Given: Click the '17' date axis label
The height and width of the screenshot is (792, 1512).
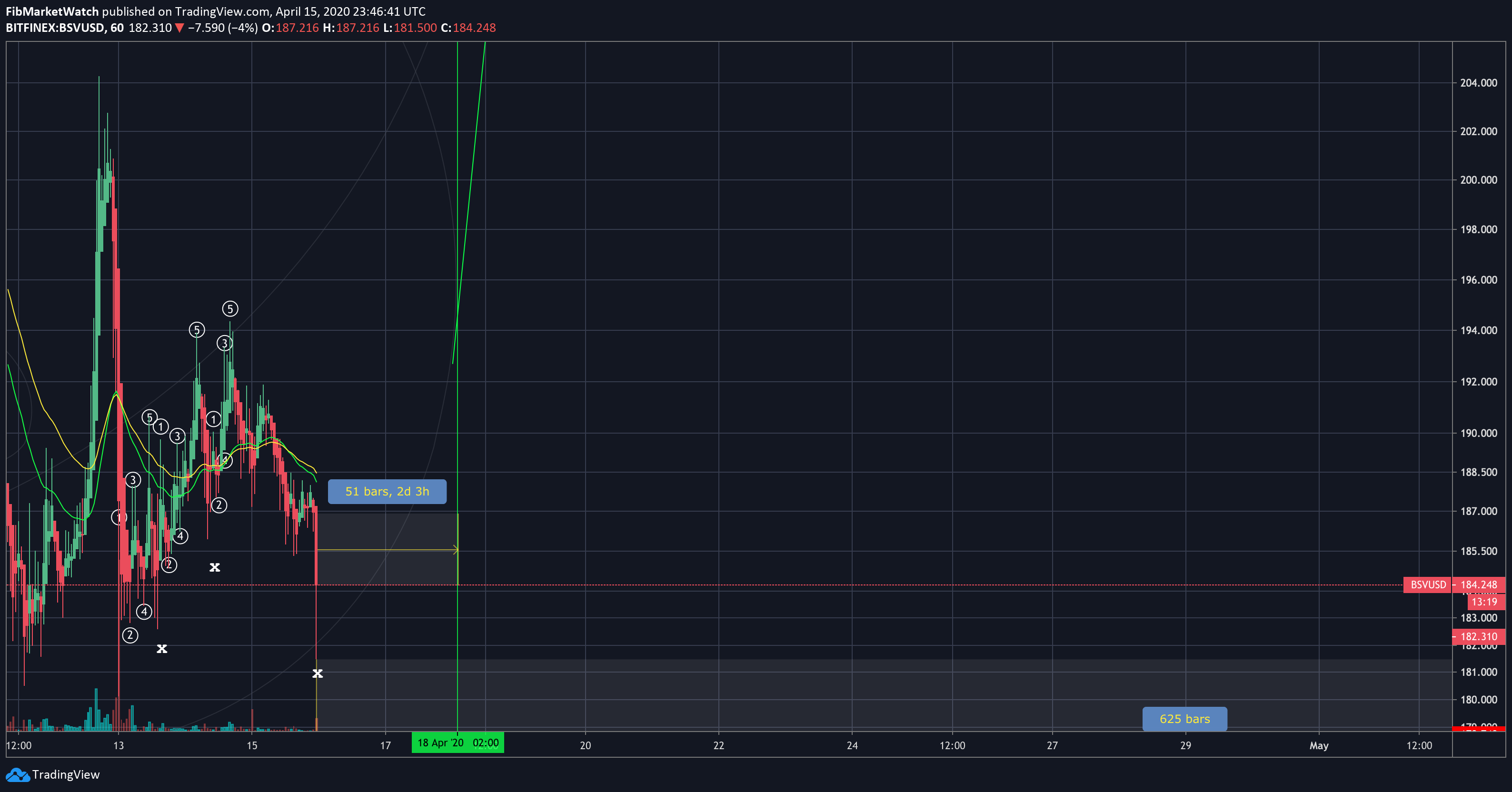Looking at the screenshot, I should 385,746.
